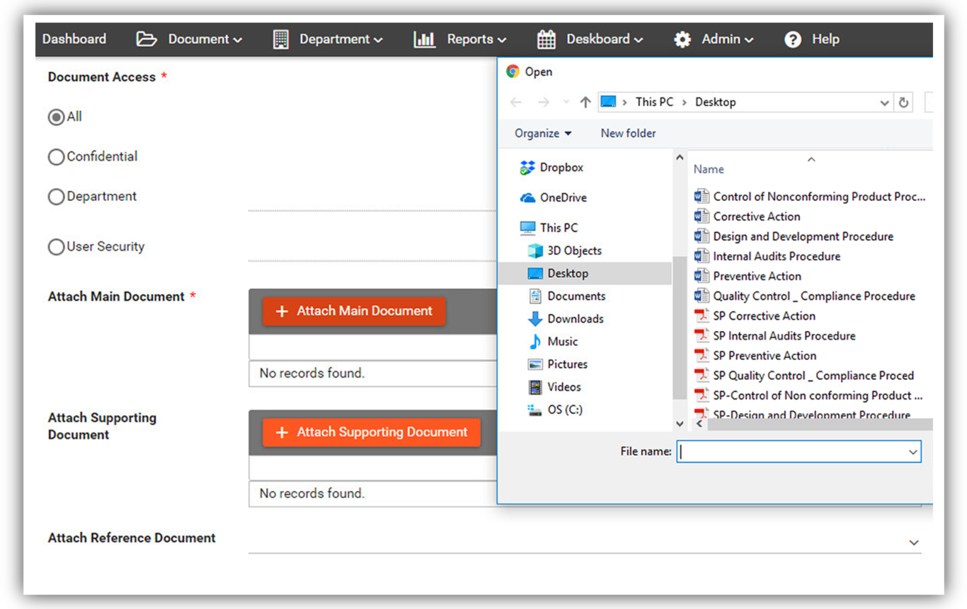Open the Department menu dropdown

(x=340, y=39)
